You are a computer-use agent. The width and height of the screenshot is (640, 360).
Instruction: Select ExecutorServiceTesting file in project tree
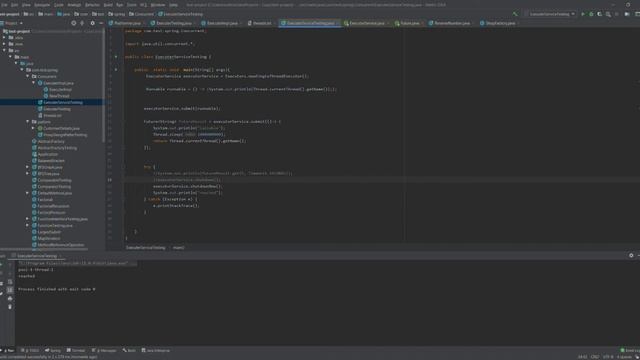(x=63, y=102)
